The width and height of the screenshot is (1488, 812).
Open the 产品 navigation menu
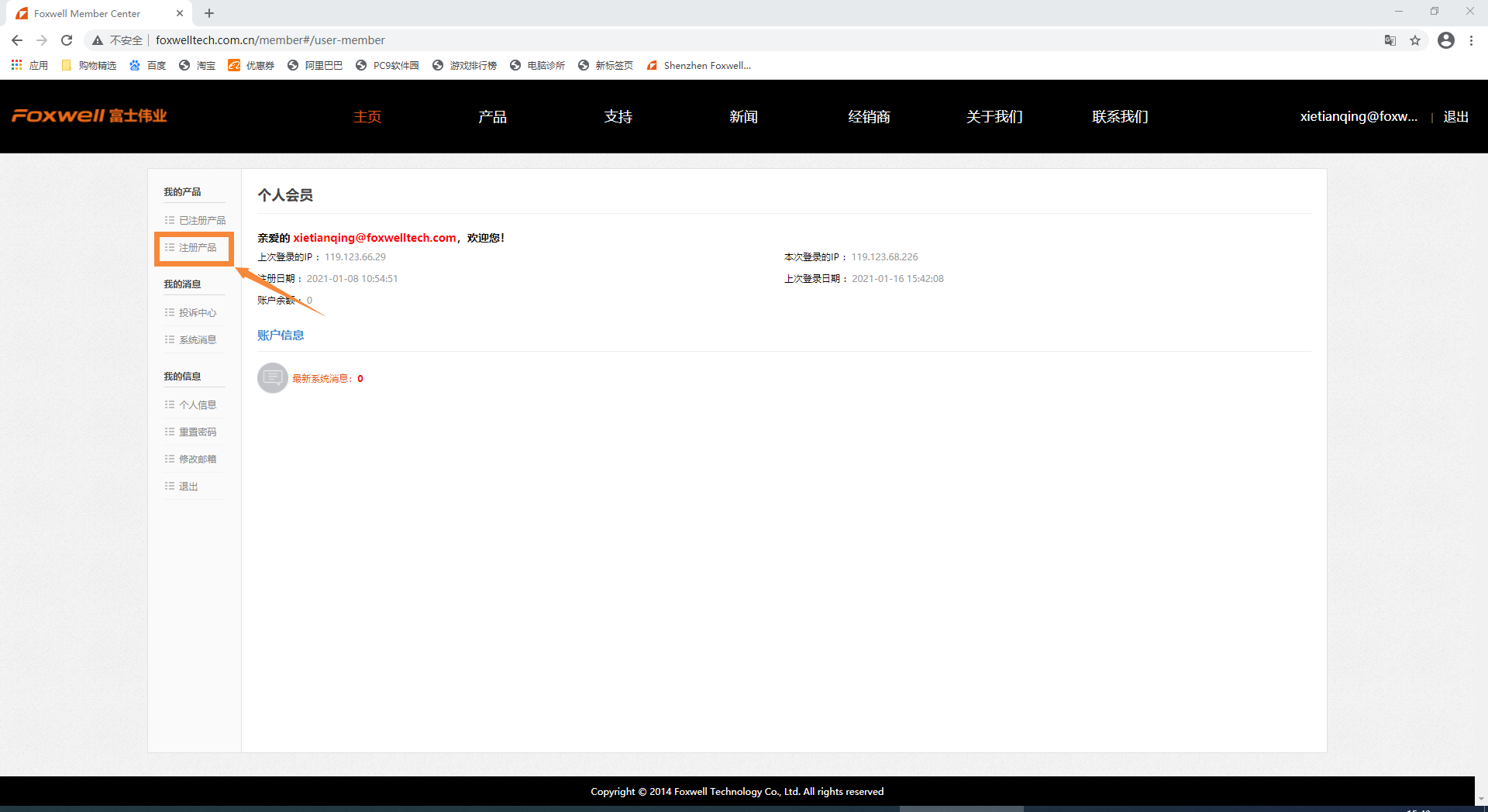pyautogui.click(x=492, y=117)
